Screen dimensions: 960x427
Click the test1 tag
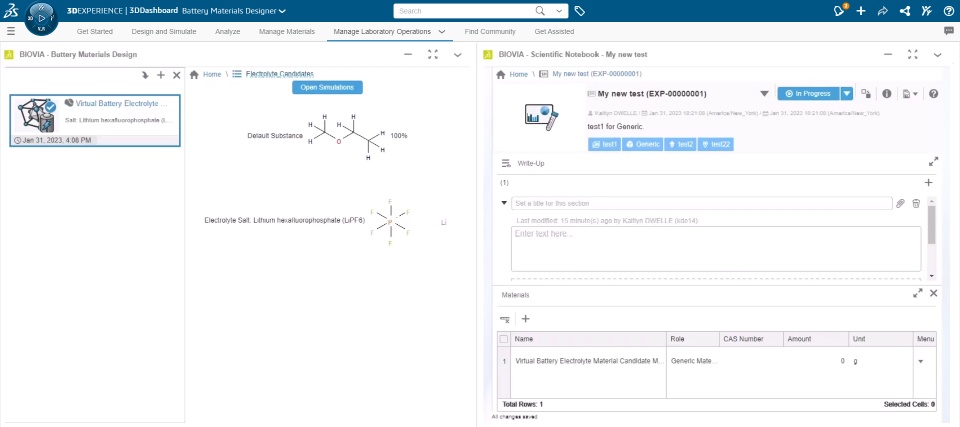(x=604, y=145)
